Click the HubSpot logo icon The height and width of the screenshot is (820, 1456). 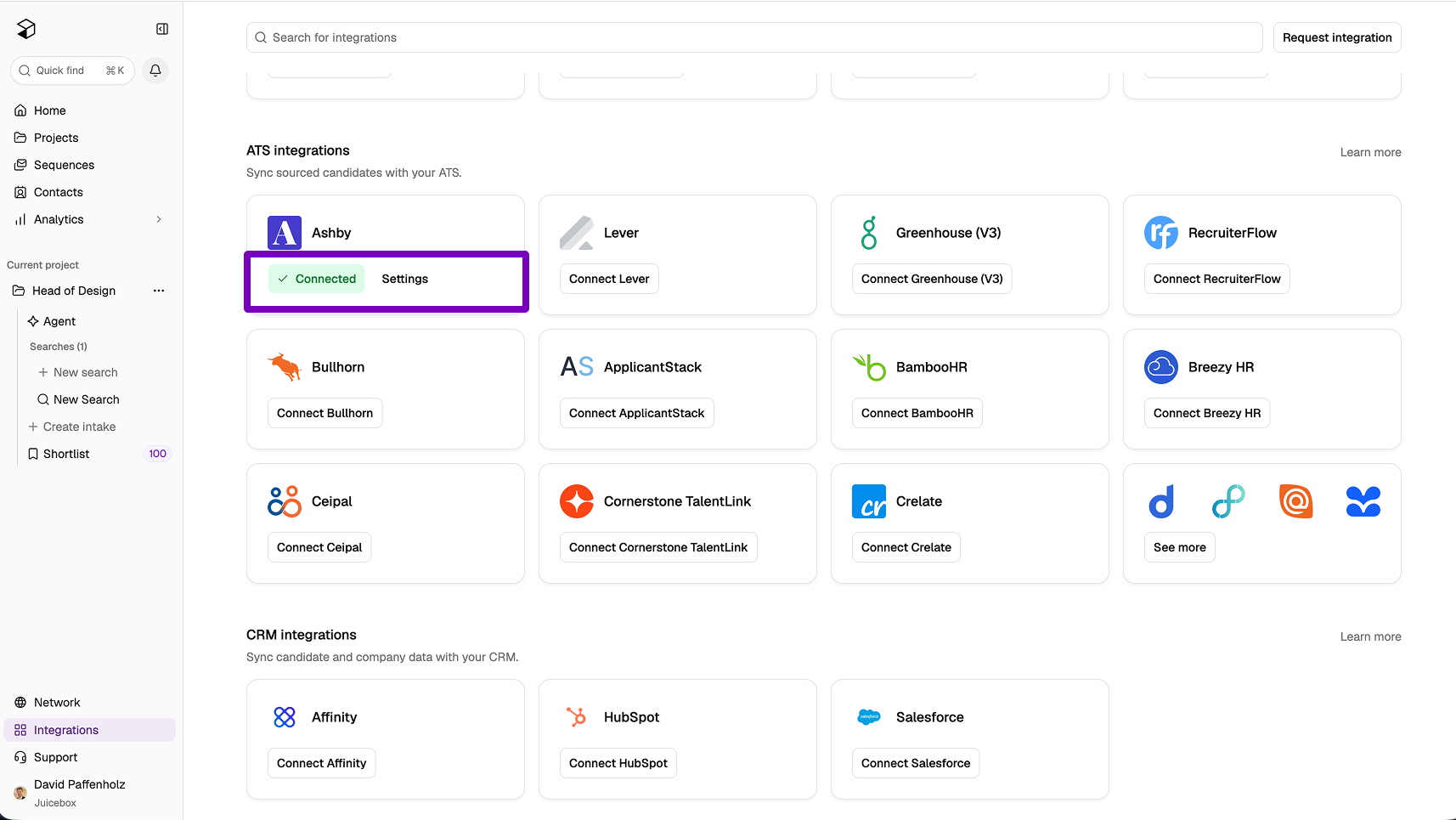(577, 717)
